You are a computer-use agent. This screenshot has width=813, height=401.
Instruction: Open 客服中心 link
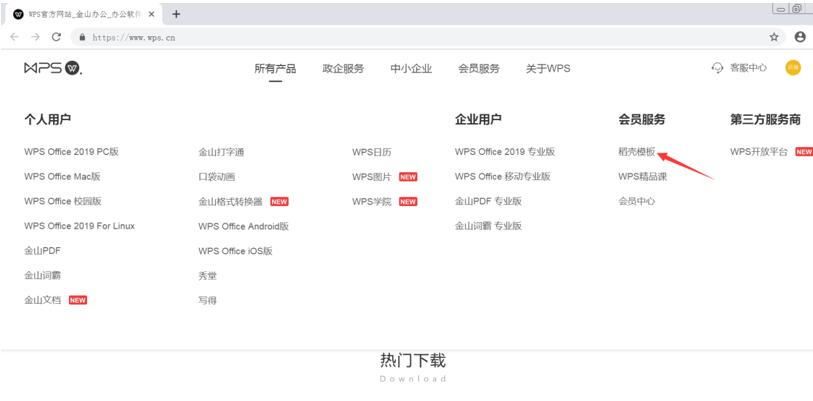(x=748, y=68)
